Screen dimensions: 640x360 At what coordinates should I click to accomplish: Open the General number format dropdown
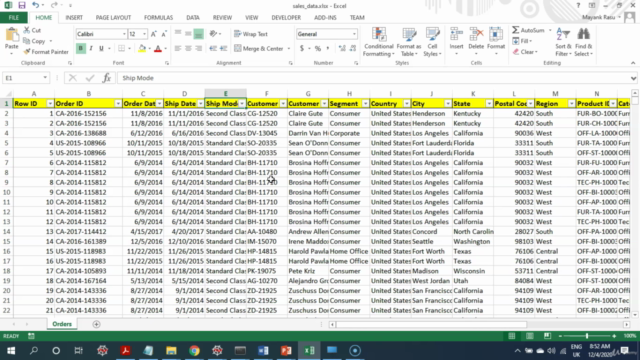point(354,34)
